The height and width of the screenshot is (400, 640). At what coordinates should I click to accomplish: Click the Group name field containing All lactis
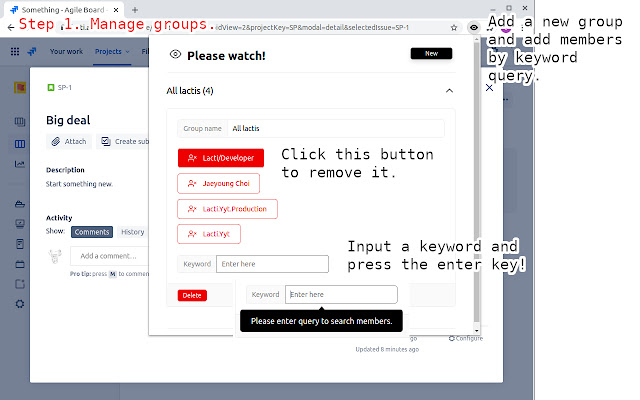[336, 129]
